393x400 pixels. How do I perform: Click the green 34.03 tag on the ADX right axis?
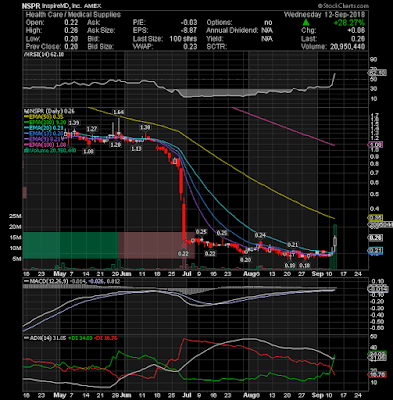[377, 353]
